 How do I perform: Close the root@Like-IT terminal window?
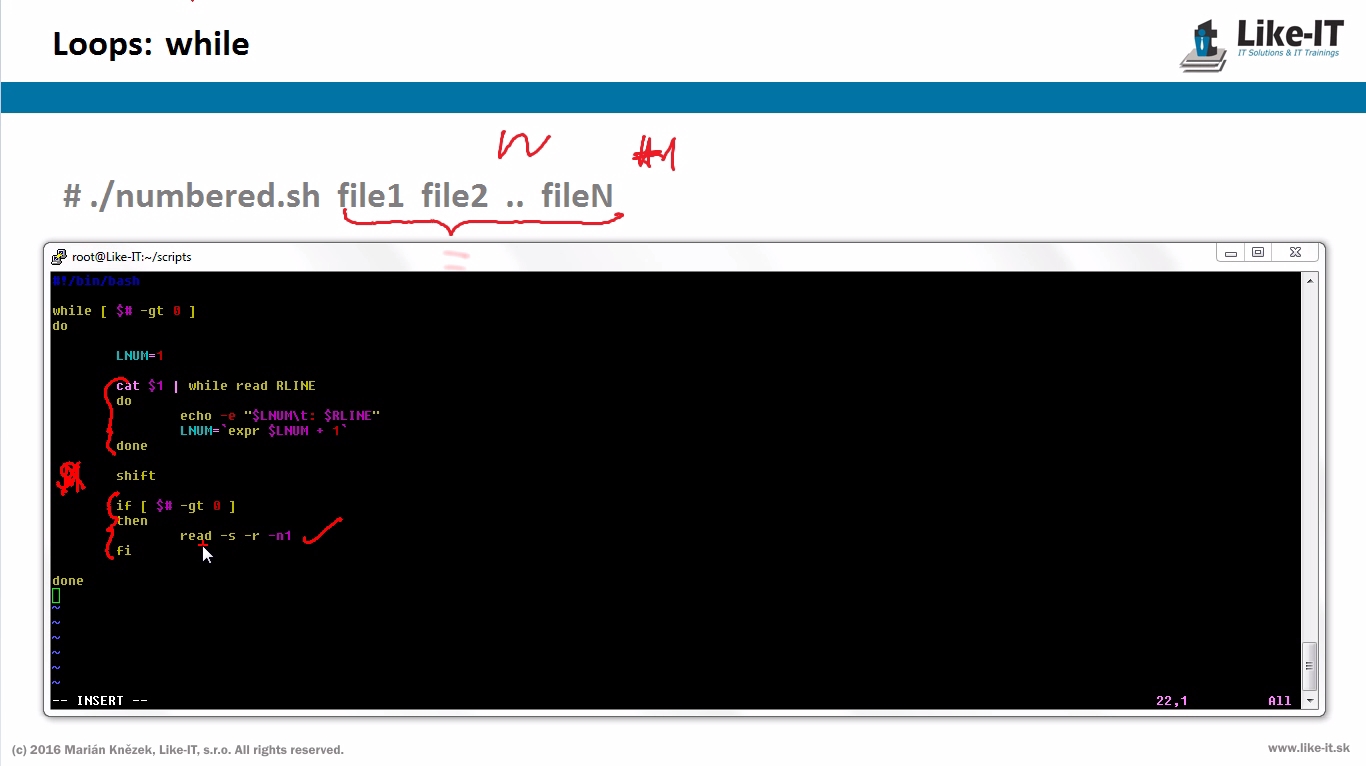pos(1295,253)
